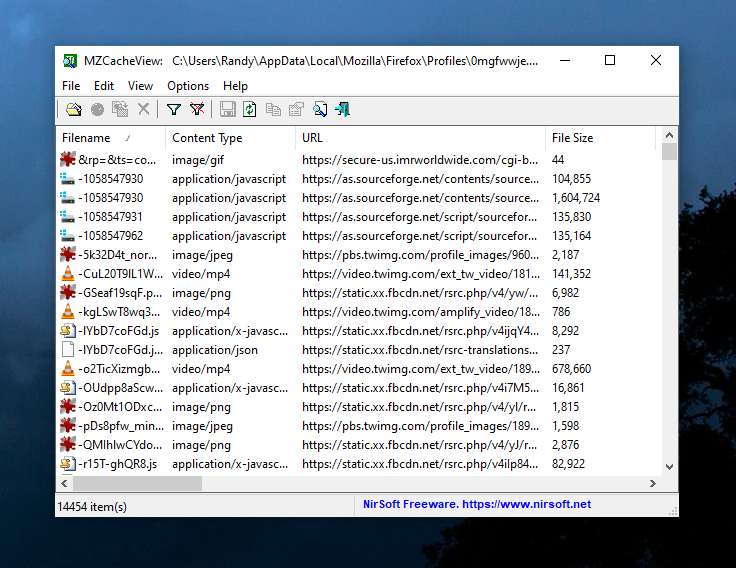This screenshot has width=736, height=568.
Task: Open the View menu
Action: click(140, 86)
